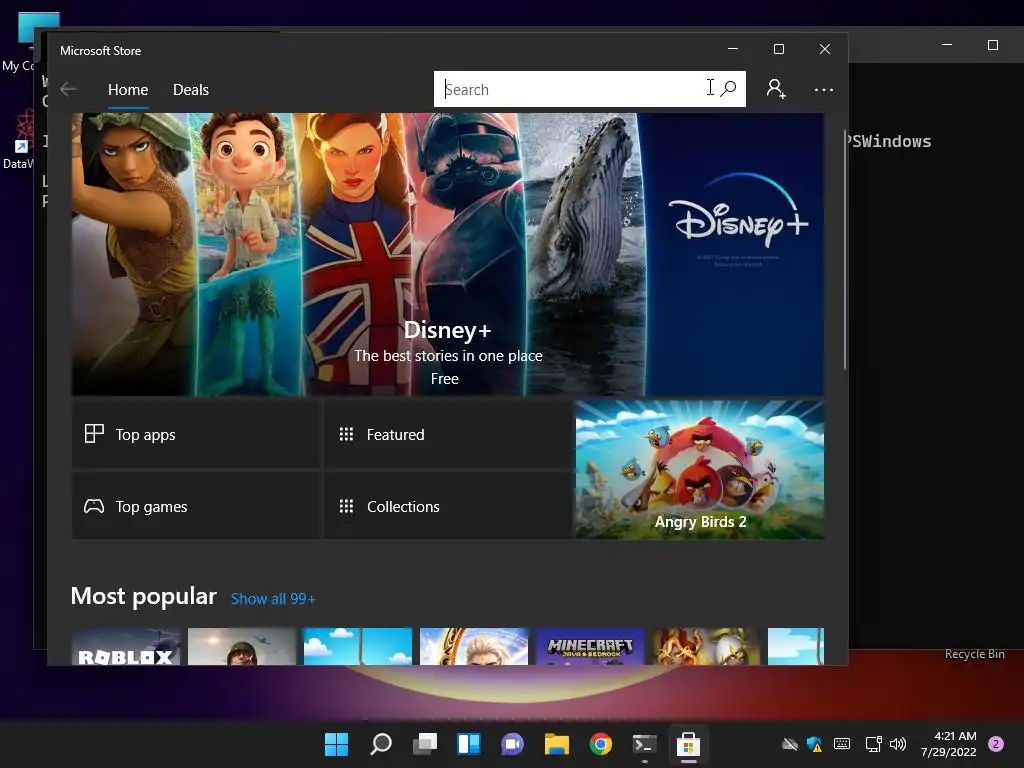Open the notification badge showing 2
The height and width of the screenshot is (768, 1024).
[x=996, y=744]
